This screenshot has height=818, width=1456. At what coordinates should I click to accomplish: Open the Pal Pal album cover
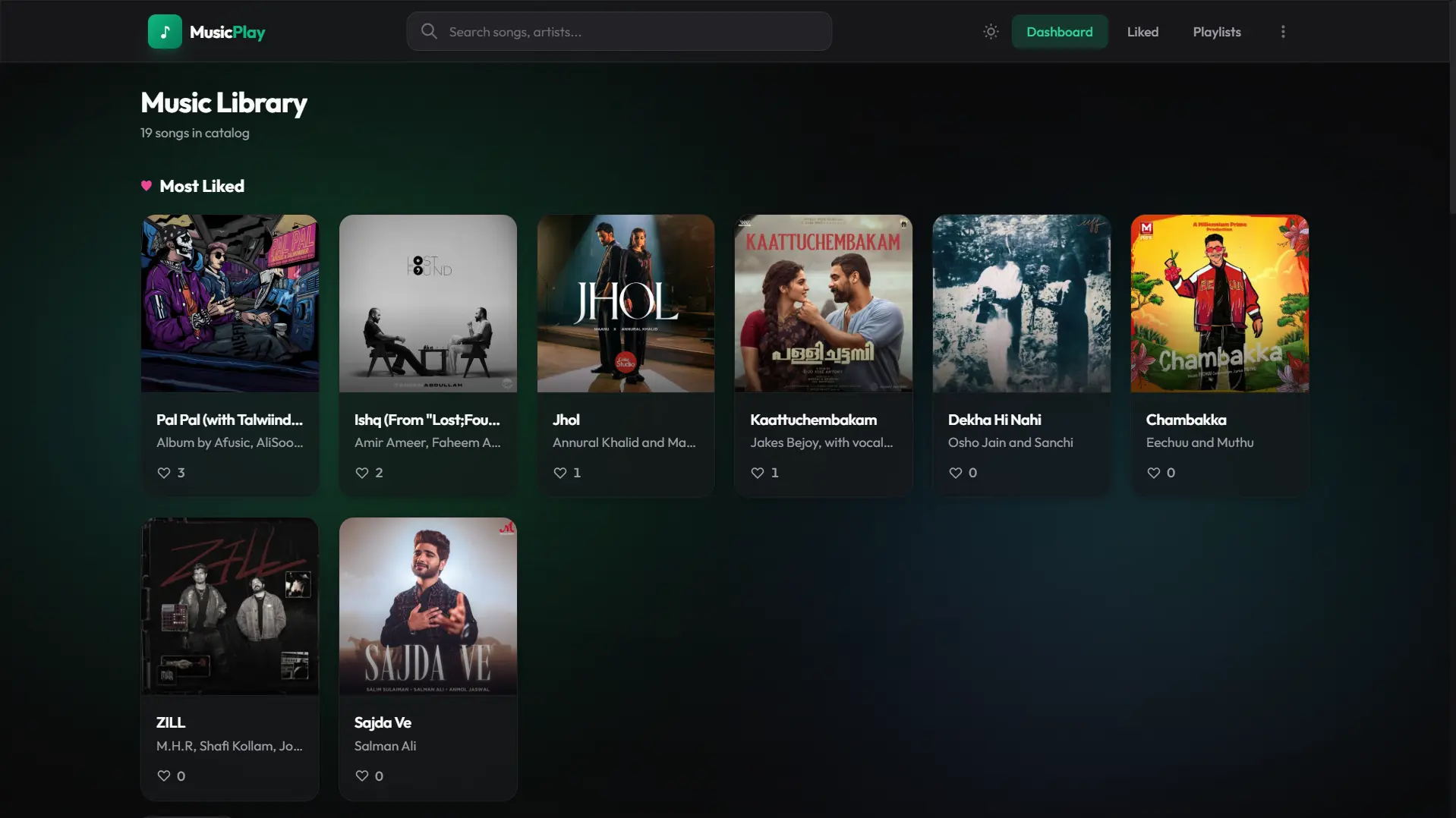230,304
